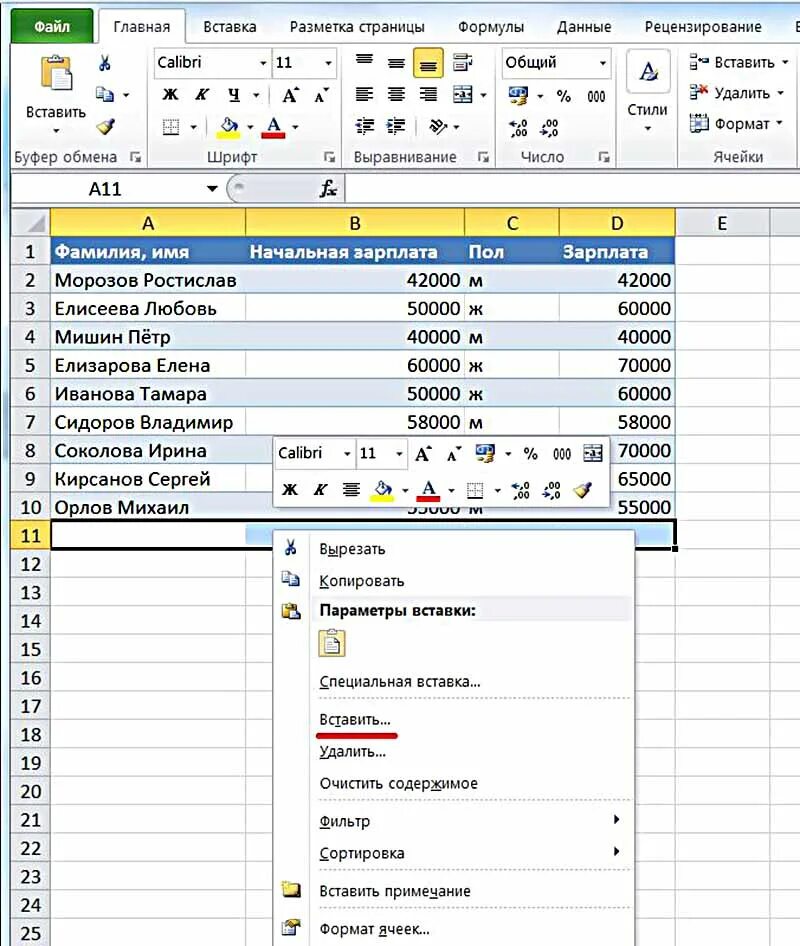Click the fx insert function button
This screenshot has height=946, width=800.
click(328, 189)
